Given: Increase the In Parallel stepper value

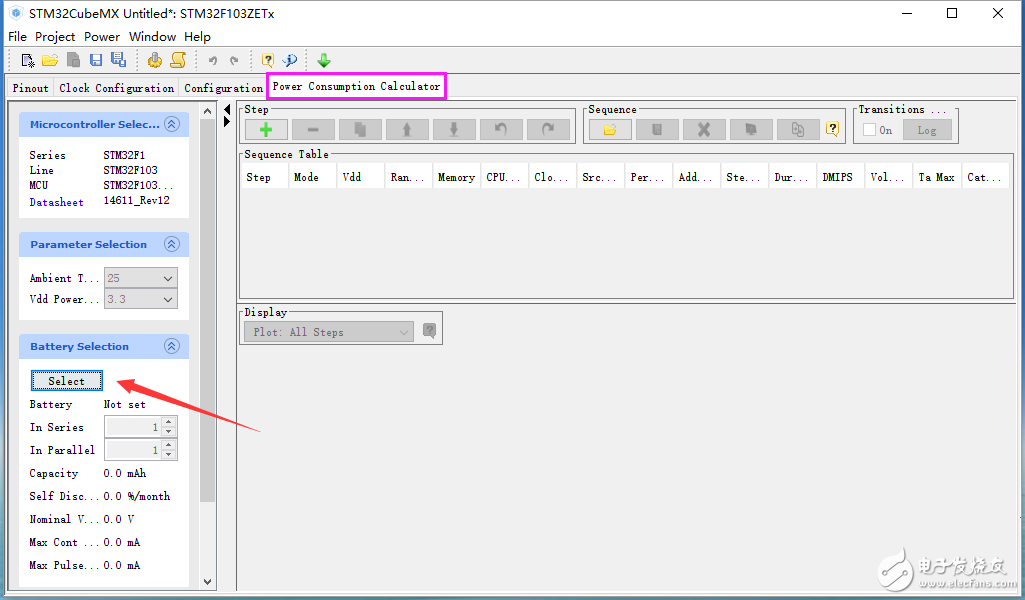Looking at the screenshot, I should click(169, 445).
